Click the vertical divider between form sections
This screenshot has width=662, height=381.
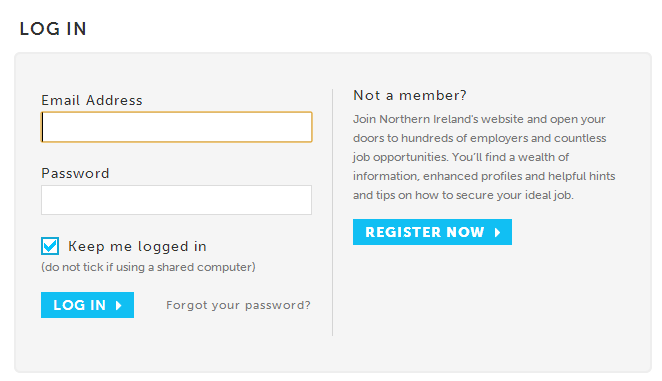[333, 212]
